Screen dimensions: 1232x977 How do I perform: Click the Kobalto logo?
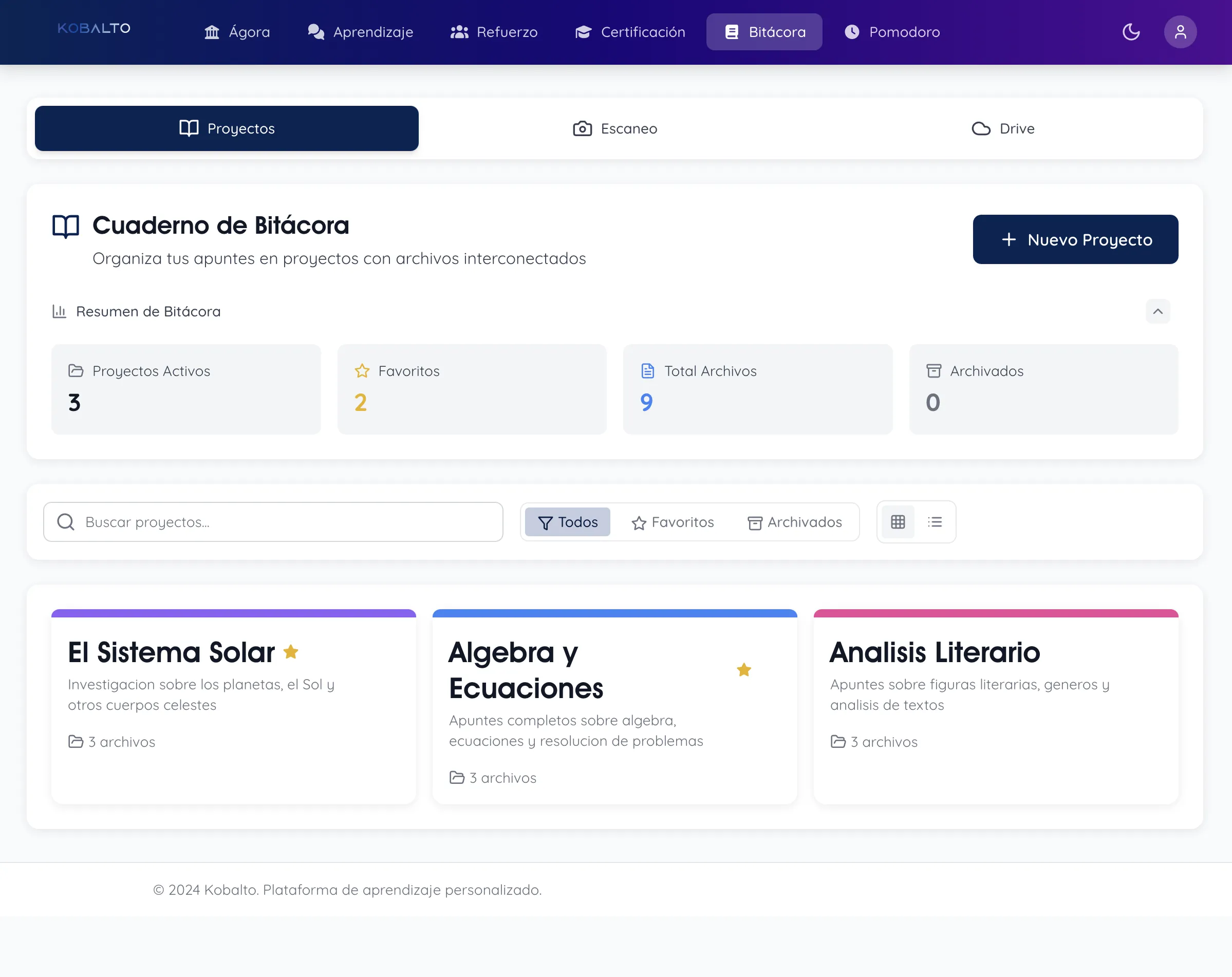pos(95,29)
